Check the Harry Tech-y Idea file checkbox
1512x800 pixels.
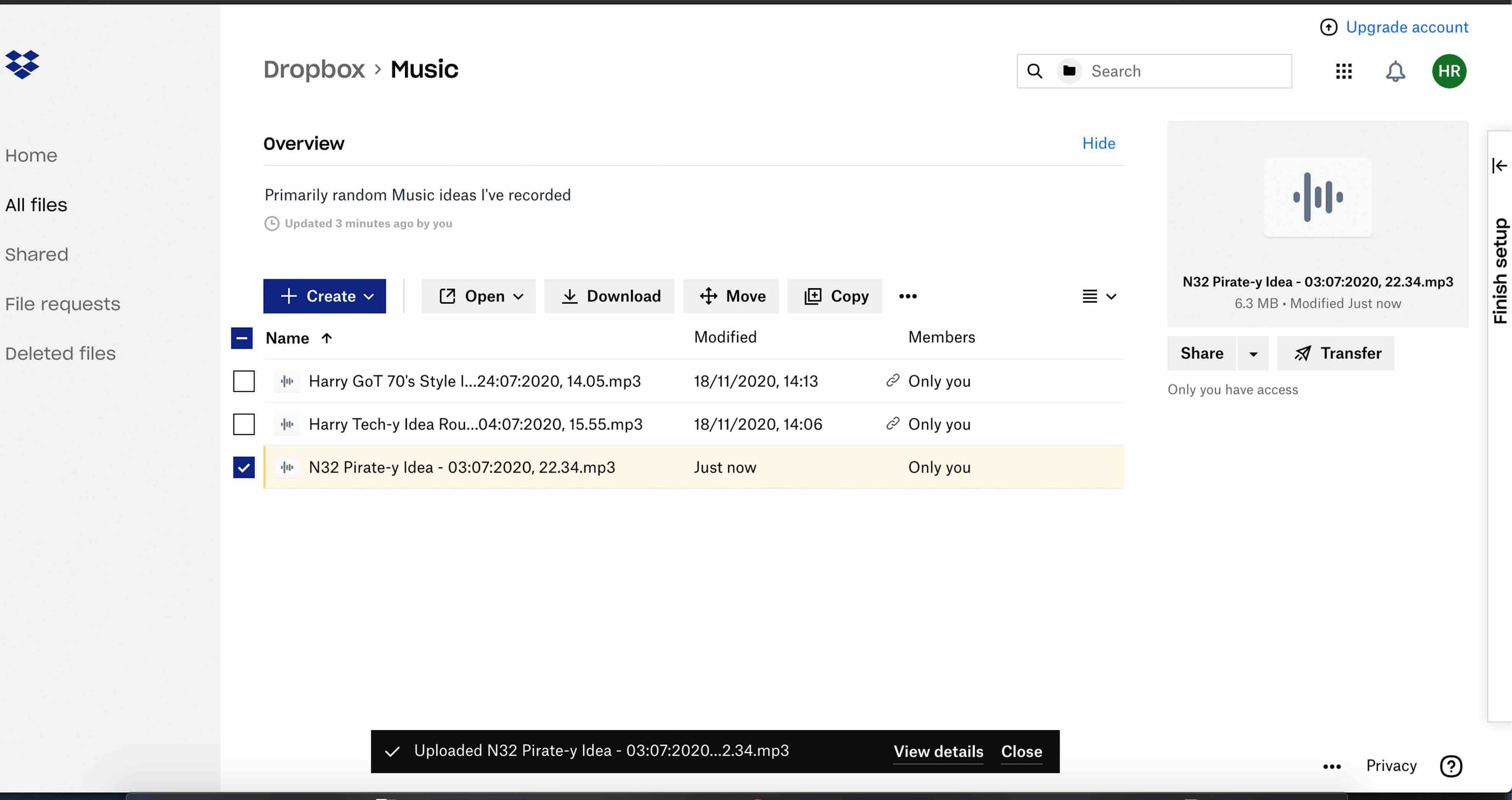[243, 424]
